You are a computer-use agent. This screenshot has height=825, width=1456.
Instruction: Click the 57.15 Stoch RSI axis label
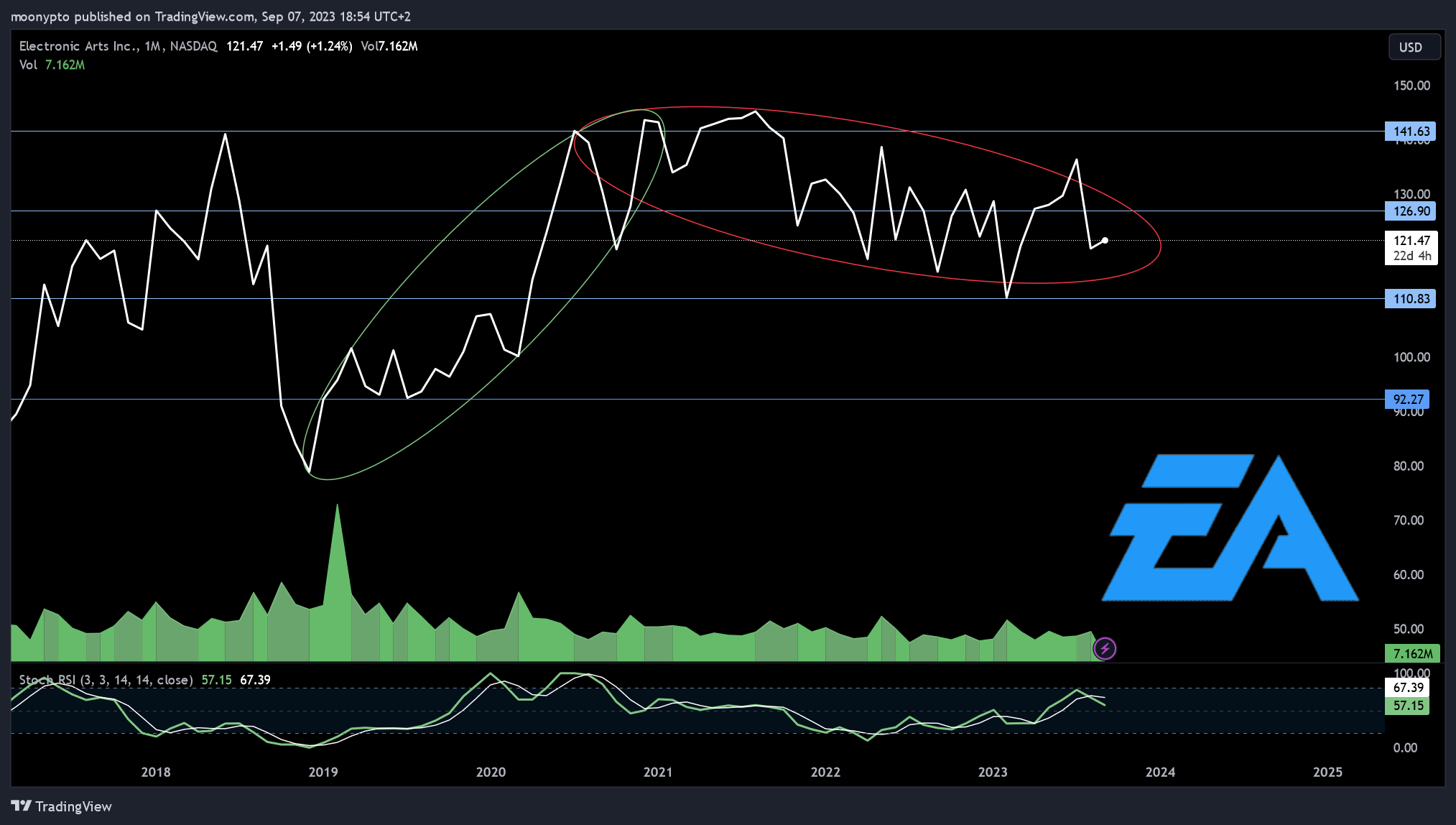click(1406, 706)
